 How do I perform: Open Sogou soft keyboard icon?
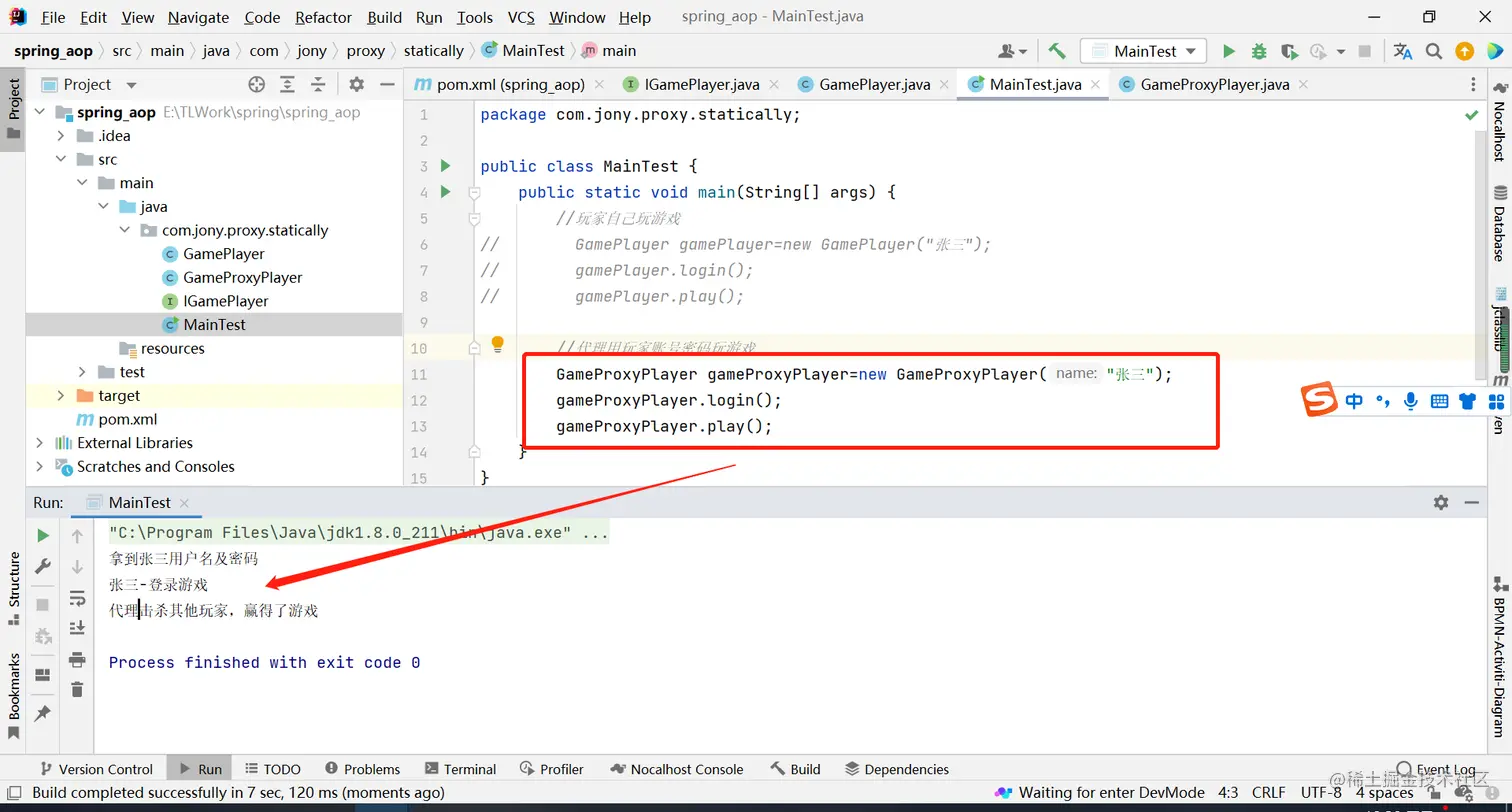tap(1440, 401)
